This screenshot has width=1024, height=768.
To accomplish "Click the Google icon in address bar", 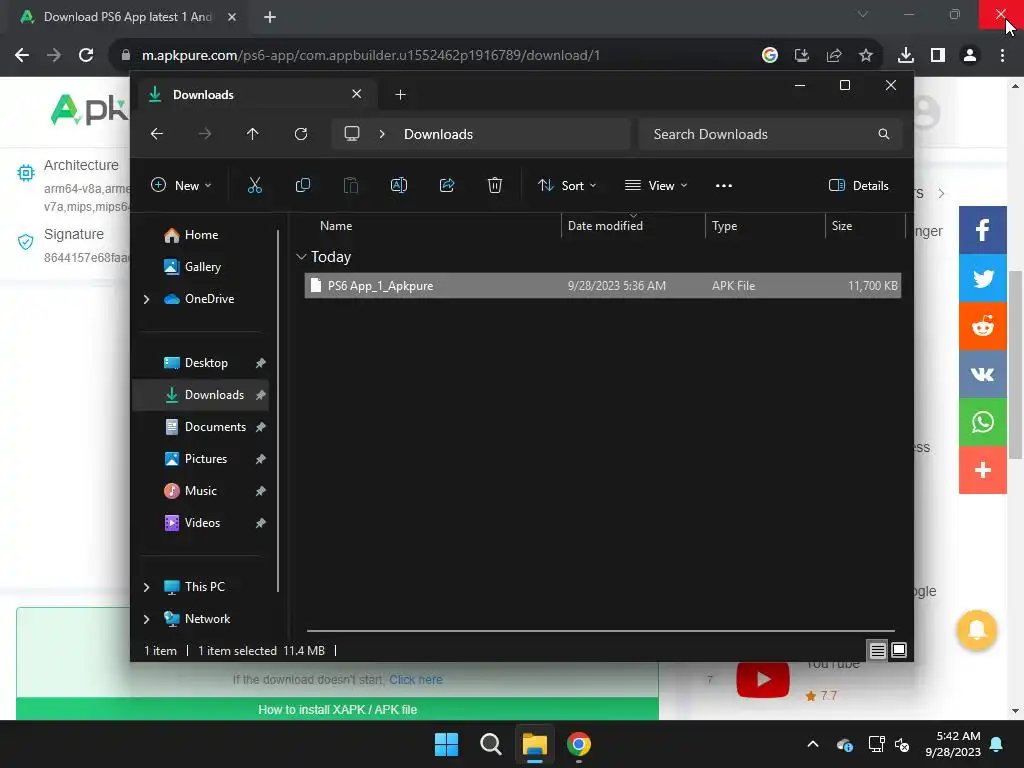I will coord(770,56).
